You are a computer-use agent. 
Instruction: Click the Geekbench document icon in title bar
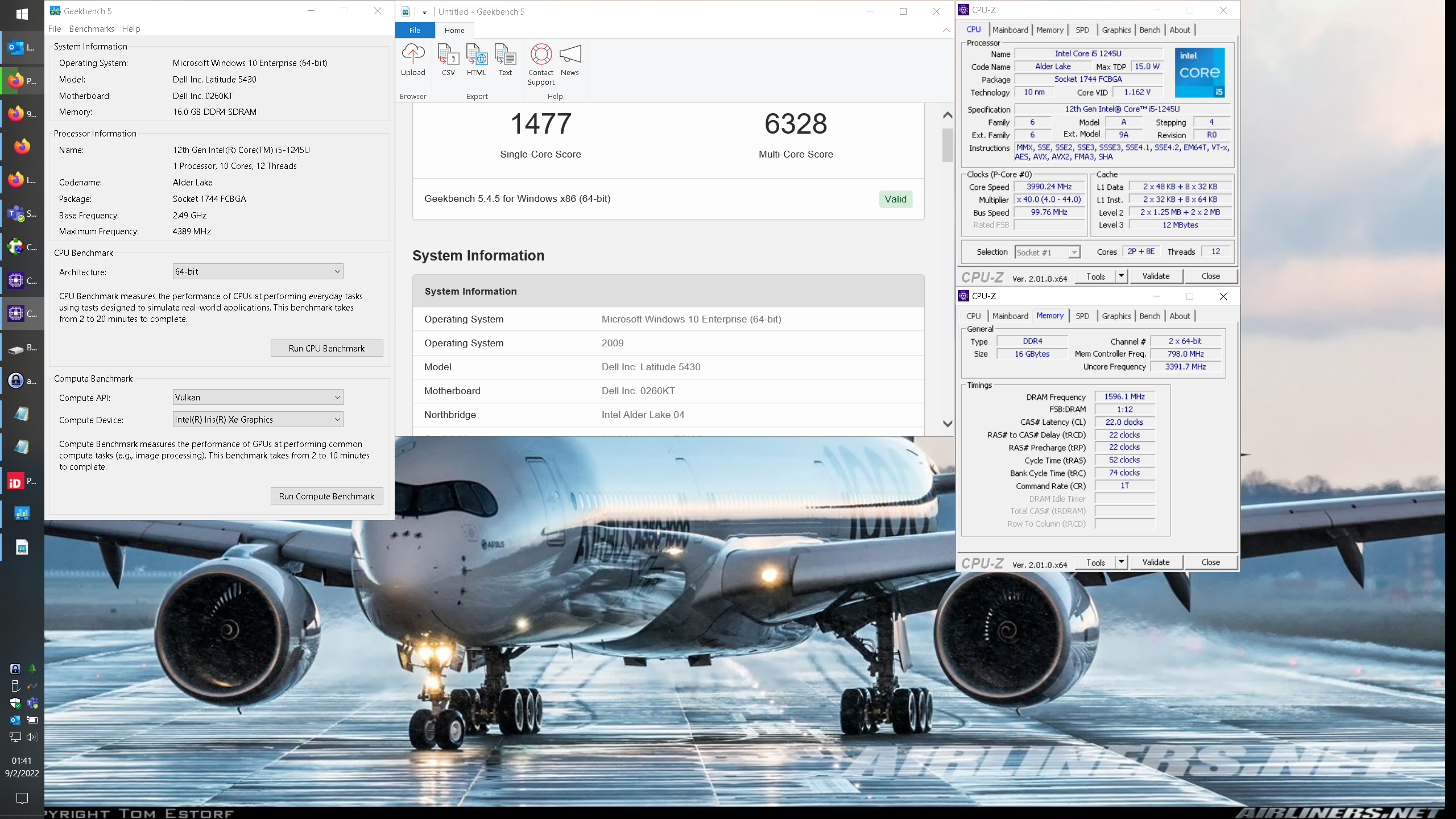pos(406,11)
